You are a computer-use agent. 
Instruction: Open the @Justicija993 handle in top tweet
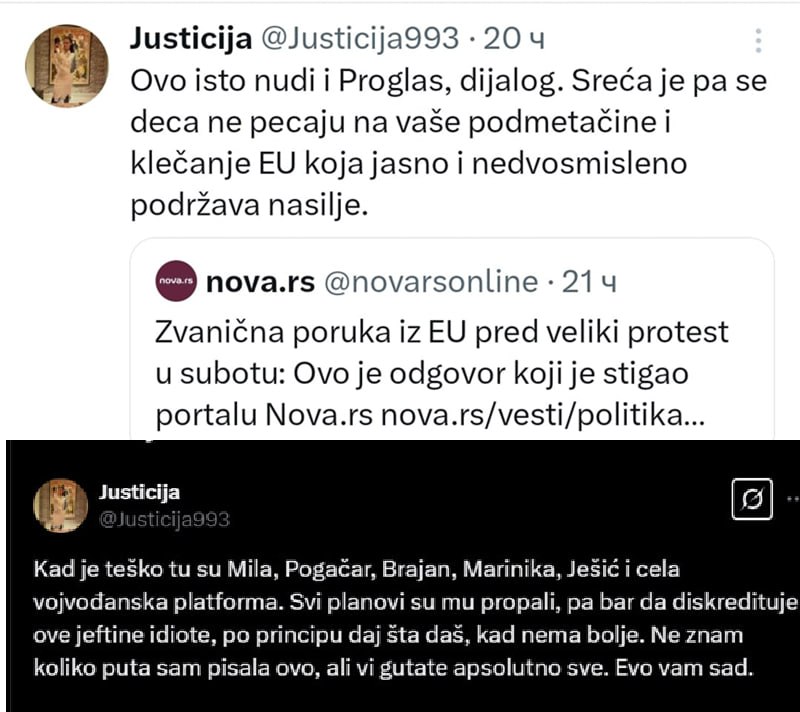pyautogui.click(x=360, y=39)
